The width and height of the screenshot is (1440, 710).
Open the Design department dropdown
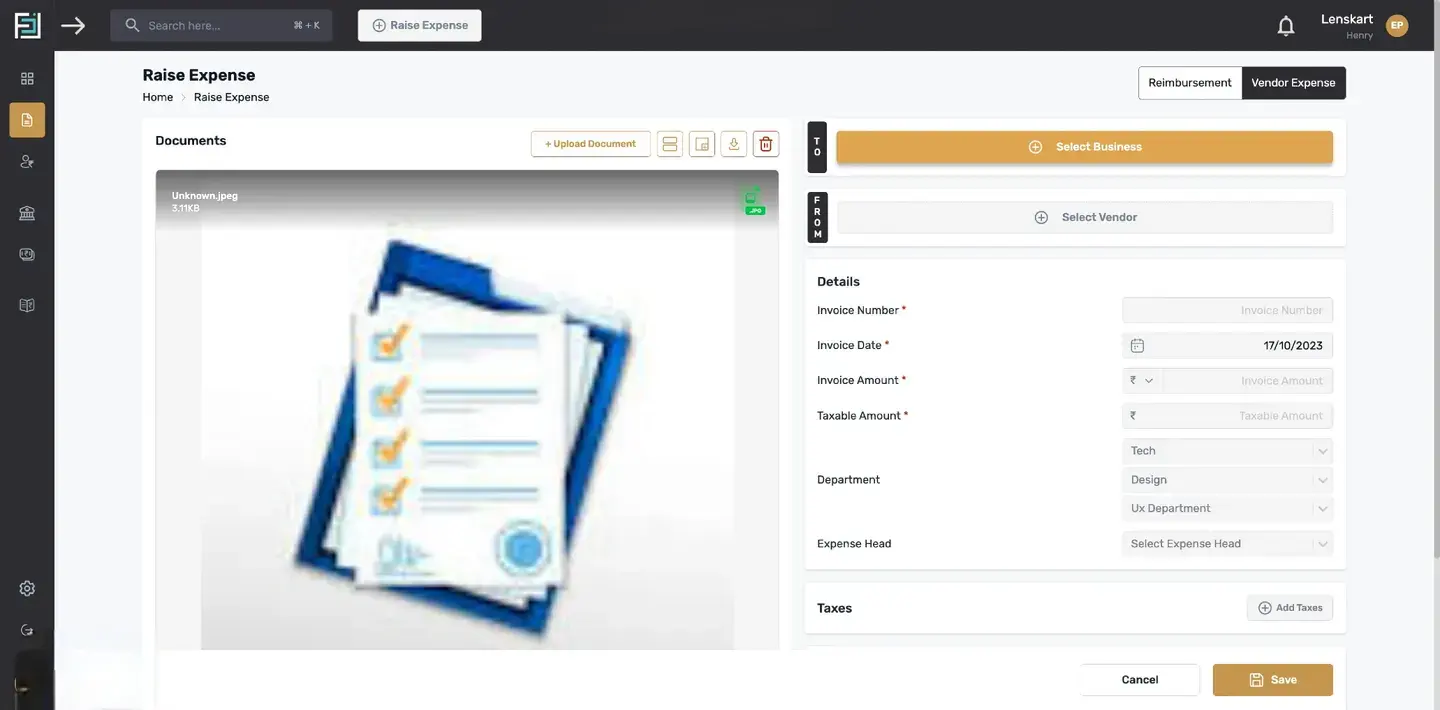1228,480
